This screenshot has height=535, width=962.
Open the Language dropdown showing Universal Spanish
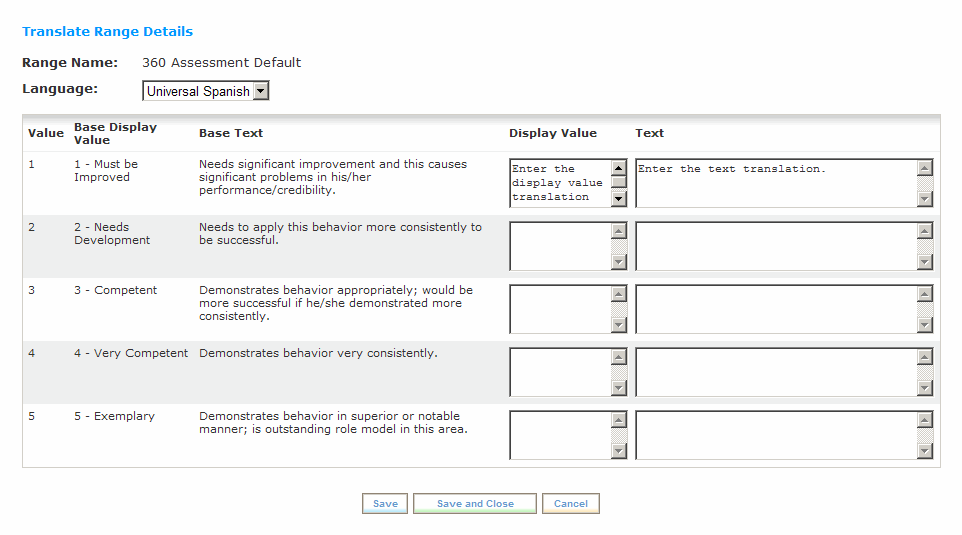click(x=206, y=91)
